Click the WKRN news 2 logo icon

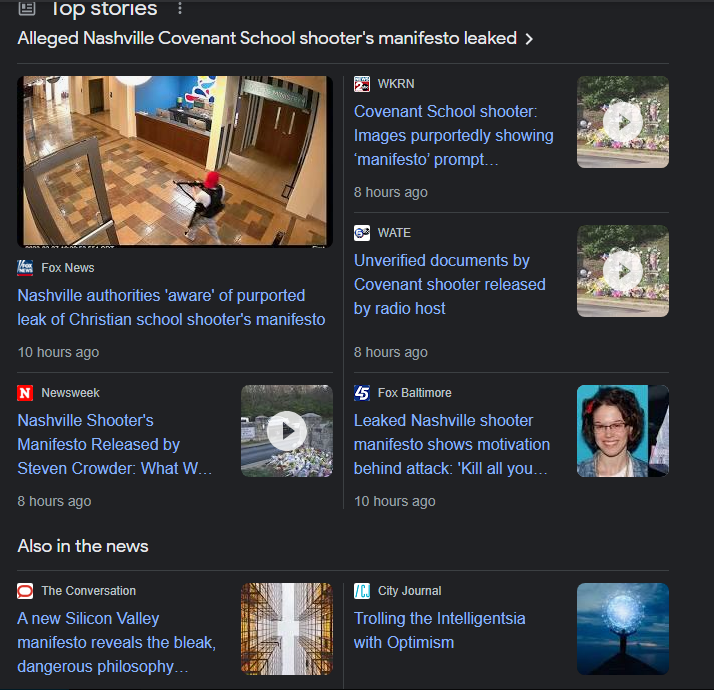point(362,84)
